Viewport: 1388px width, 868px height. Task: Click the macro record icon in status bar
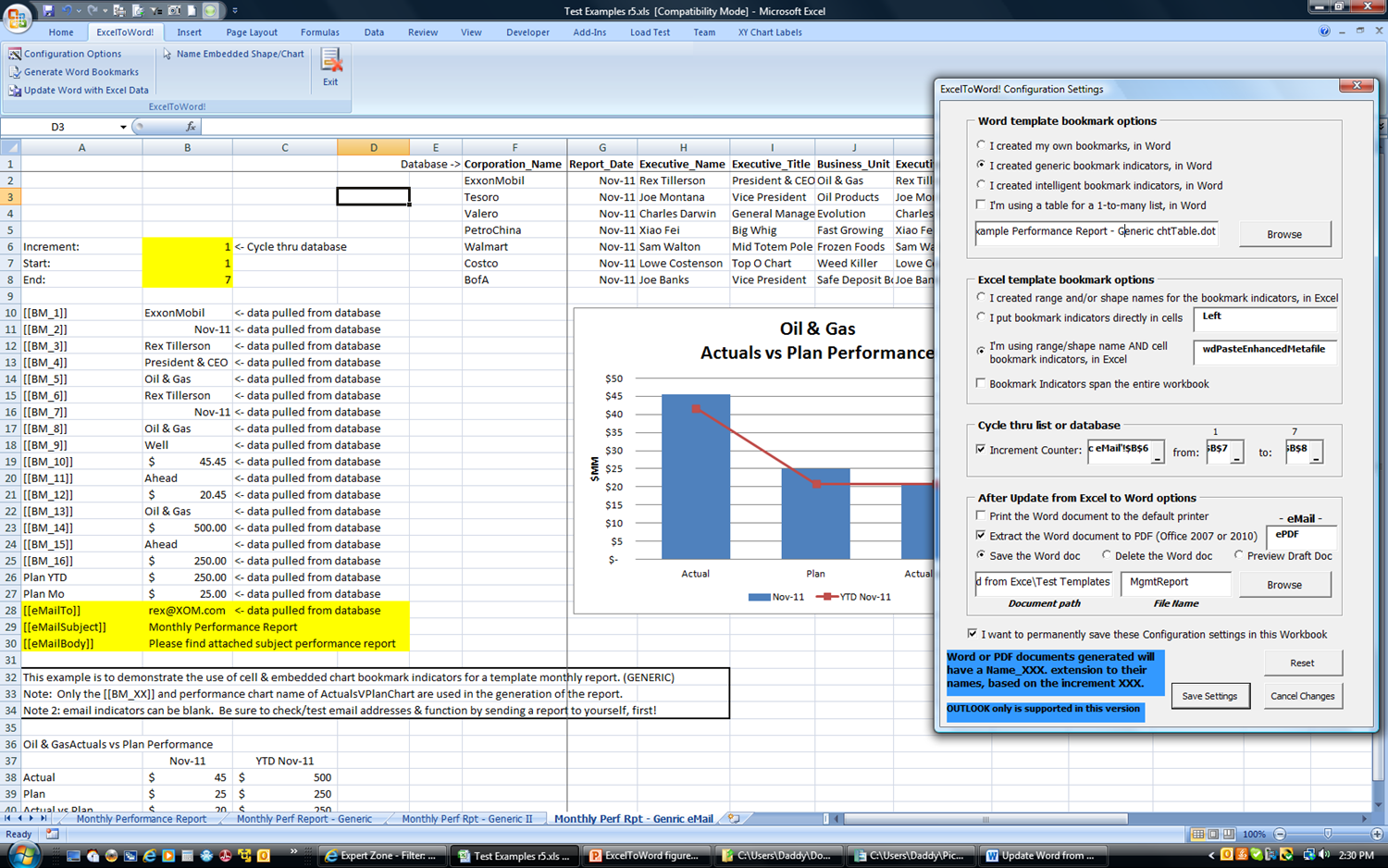click(x=53, y=834)
